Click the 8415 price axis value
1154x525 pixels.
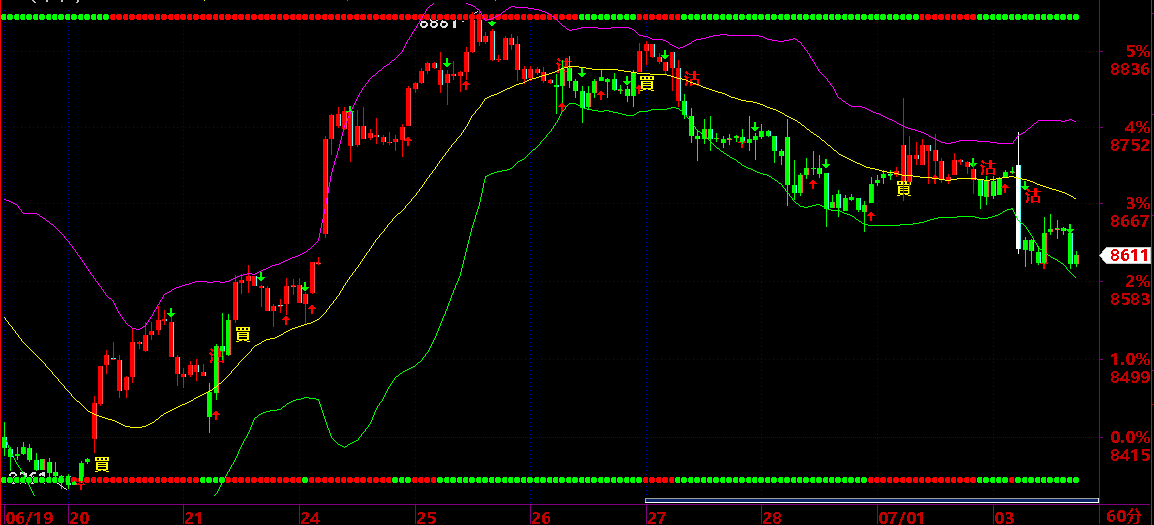1129,454
